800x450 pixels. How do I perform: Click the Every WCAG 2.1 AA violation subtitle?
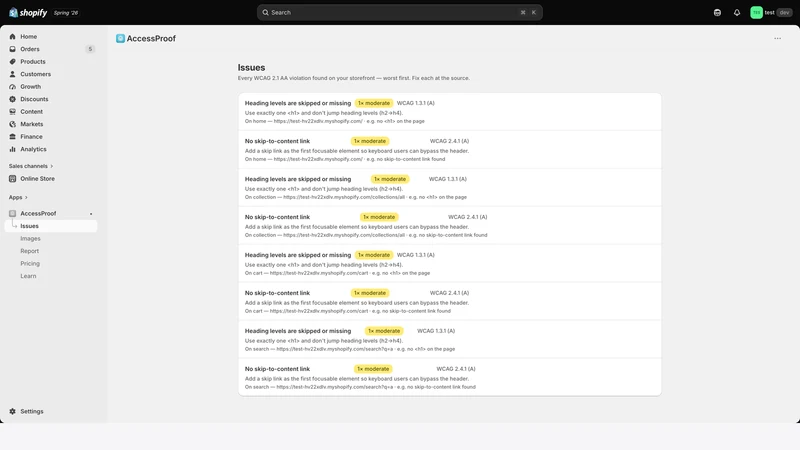coord(354,78)
